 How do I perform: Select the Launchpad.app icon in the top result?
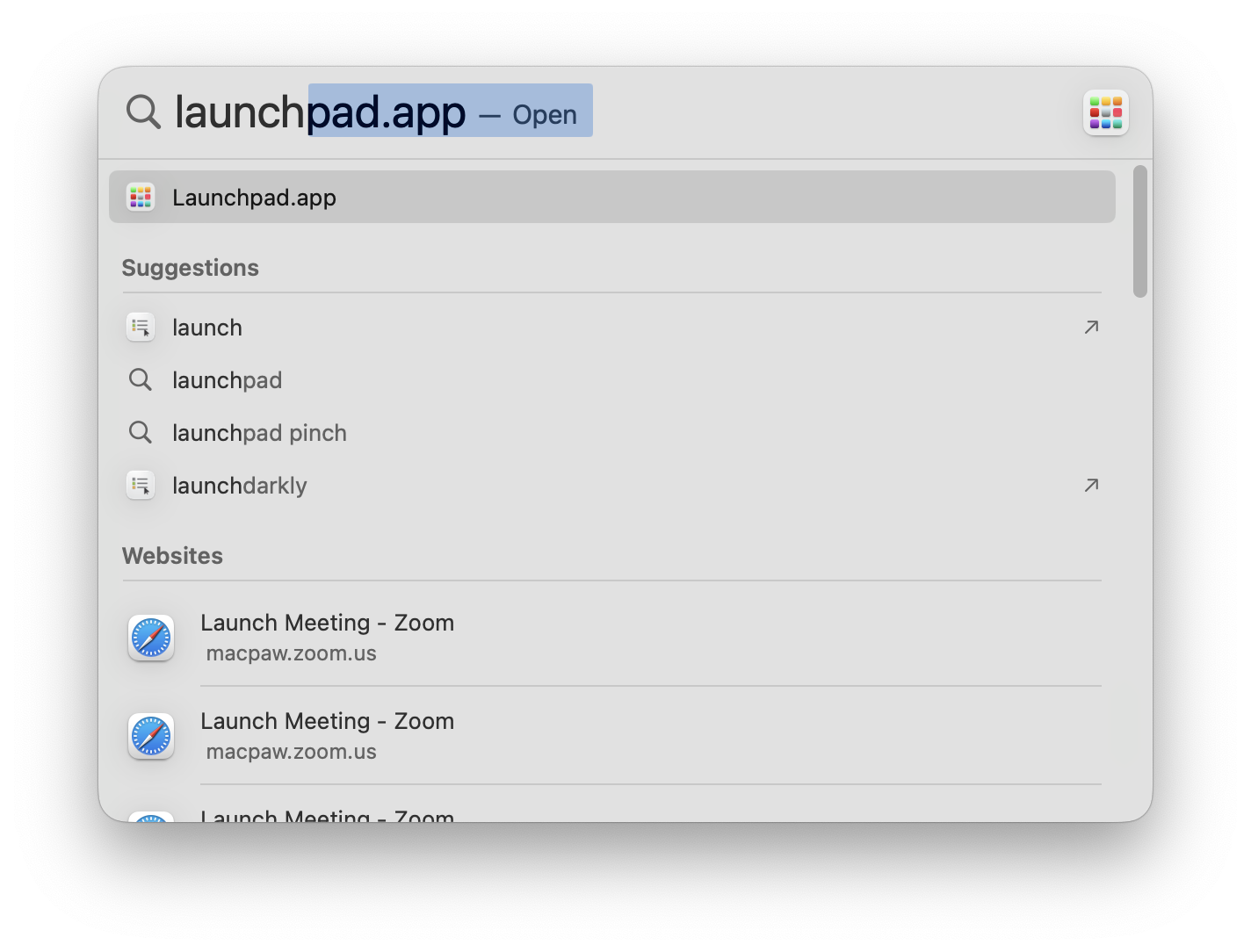tap(141, 197)
